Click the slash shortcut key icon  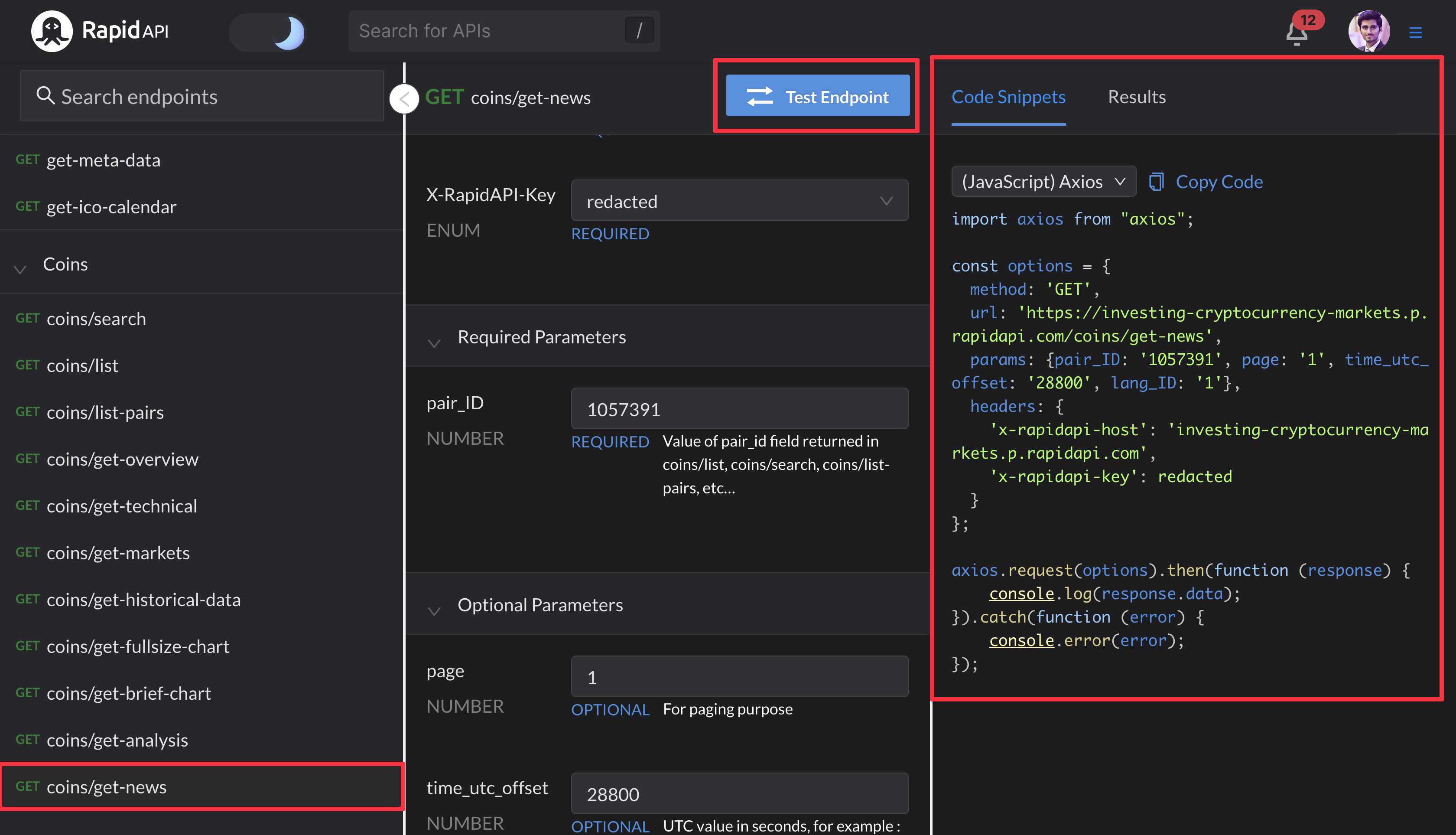[639, 30]
